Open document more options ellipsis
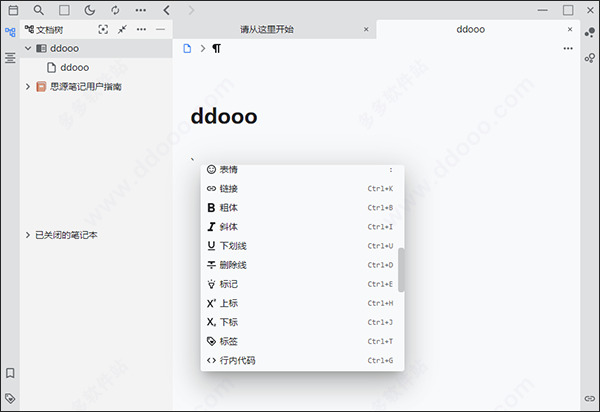The image size is (600, 412). coord(568,49)
